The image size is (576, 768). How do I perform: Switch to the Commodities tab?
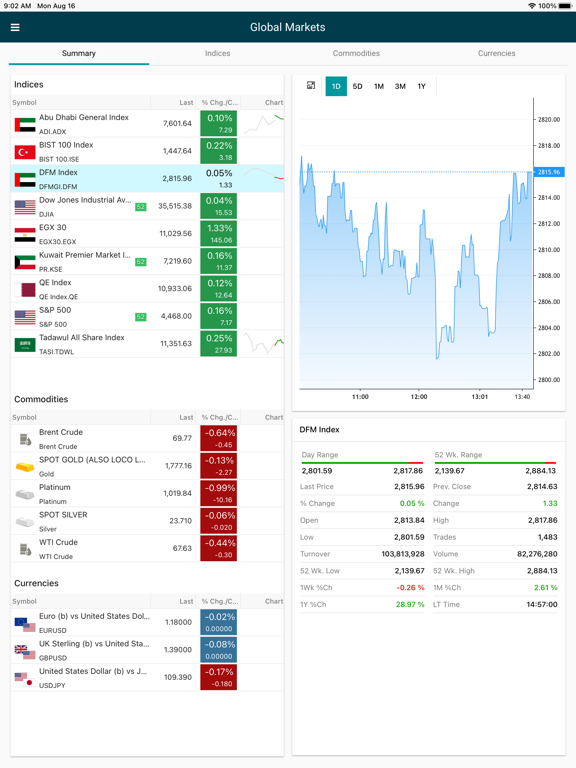point(356,53)
